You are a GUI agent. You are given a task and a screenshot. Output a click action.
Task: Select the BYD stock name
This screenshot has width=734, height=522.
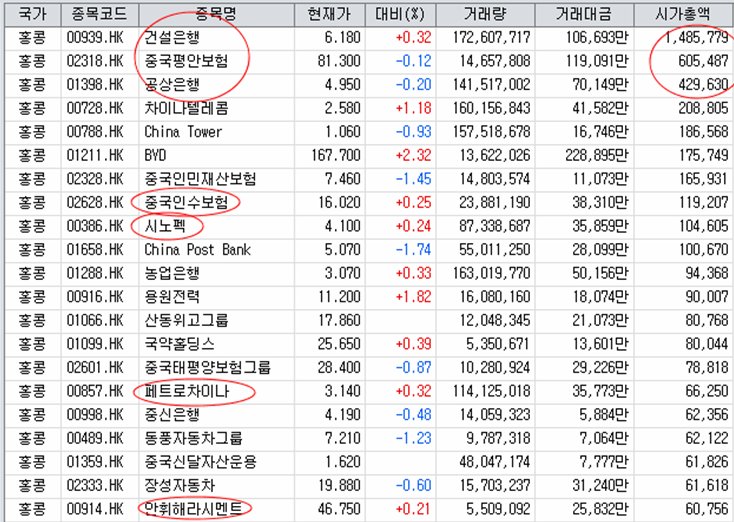155,155
